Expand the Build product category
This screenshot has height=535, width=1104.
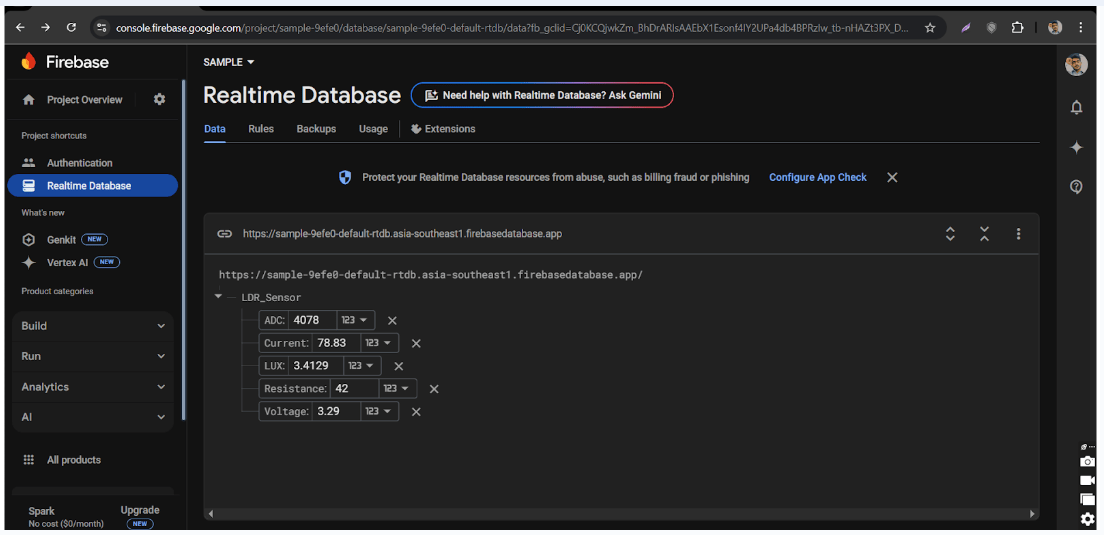[x=93, y=326]
